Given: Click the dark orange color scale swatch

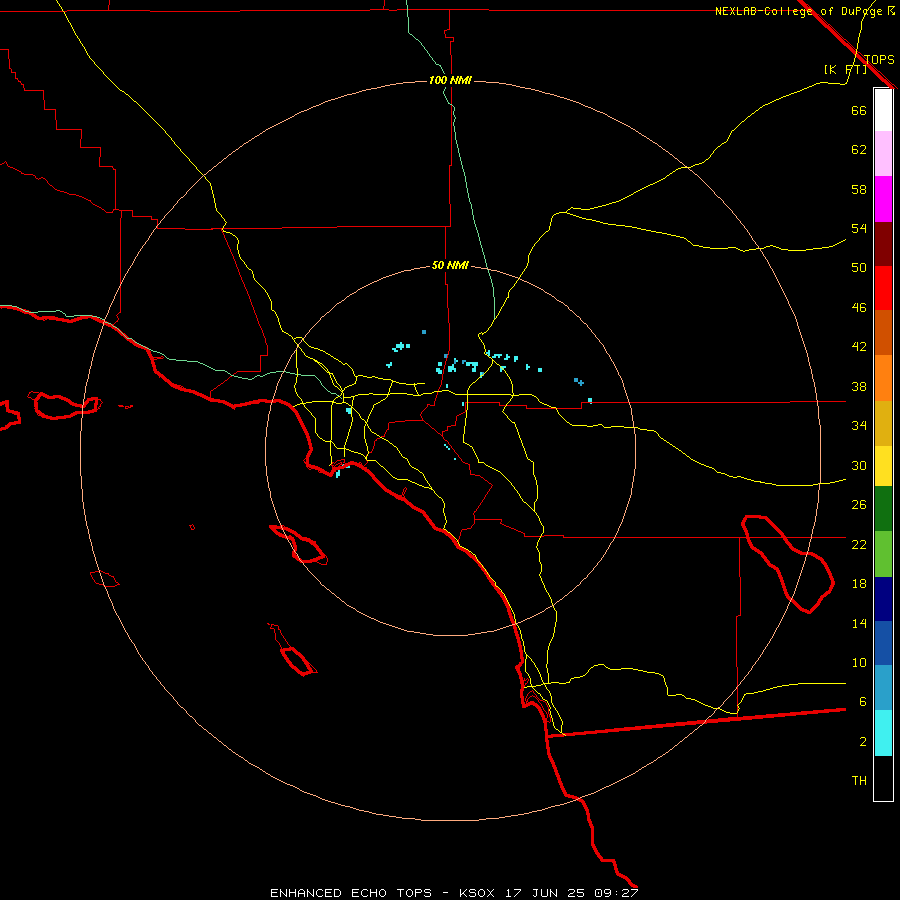Looking at the screenshot, I should click(x=883, y=333).
